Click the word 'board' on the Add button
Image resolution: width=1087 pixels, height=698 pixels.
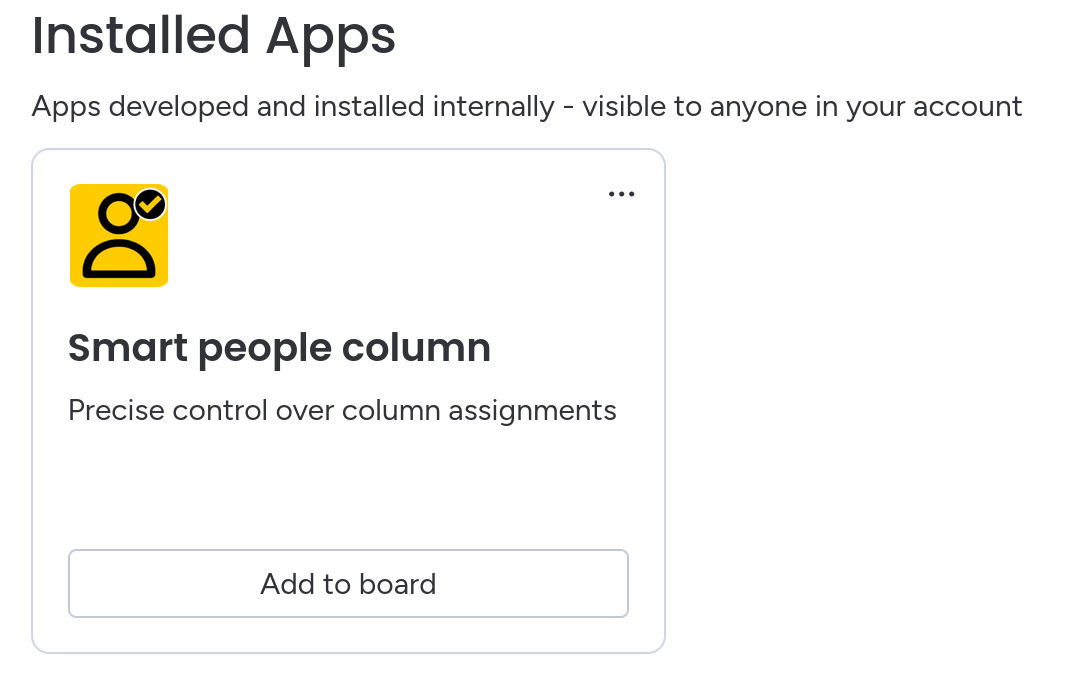point(398,584)
